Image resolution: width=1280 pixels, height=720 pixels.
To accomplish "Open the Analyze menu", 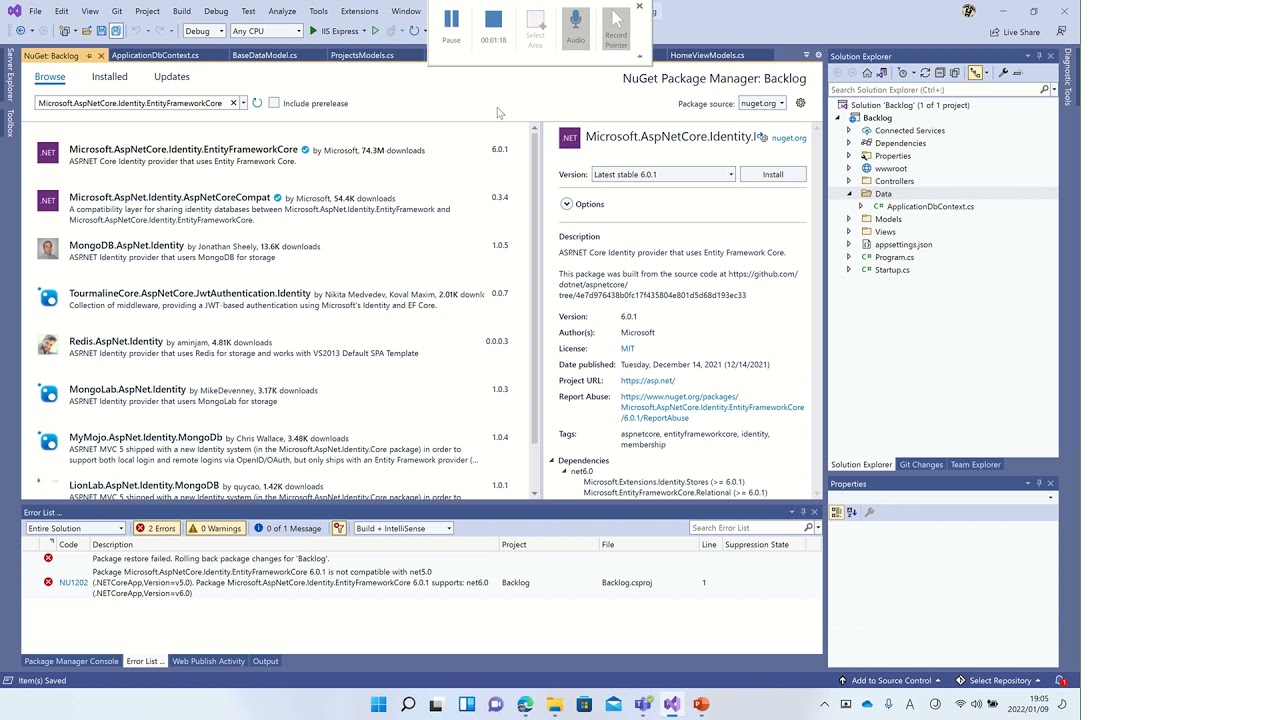I will (282, 11).
